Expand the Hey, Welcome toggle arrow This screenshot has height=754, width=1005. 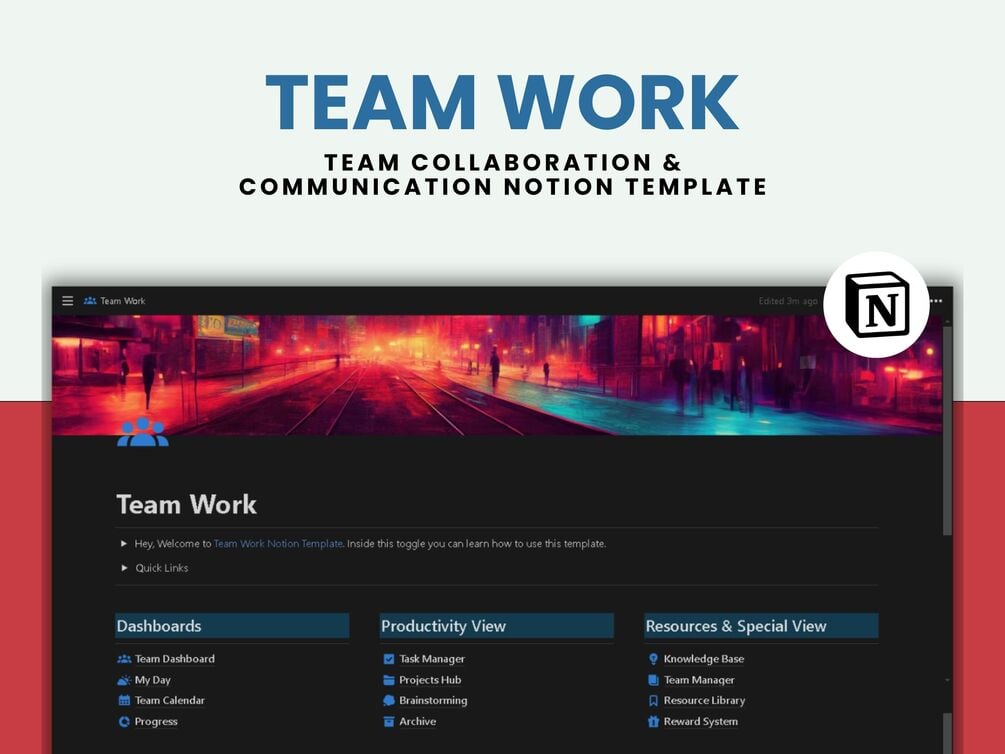[124, 544]
